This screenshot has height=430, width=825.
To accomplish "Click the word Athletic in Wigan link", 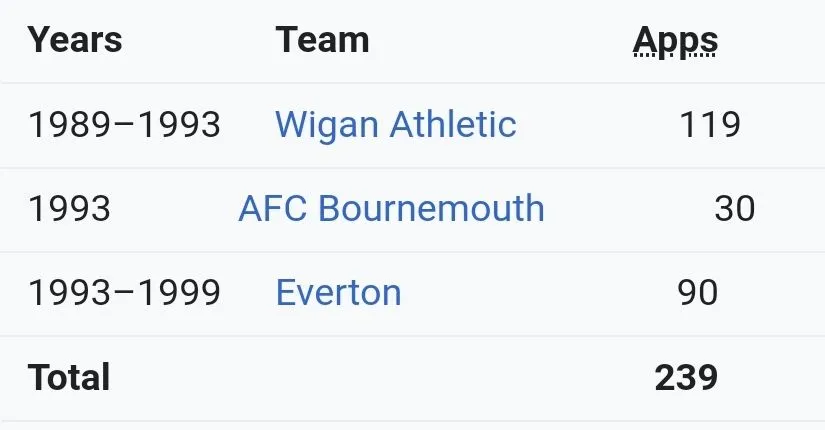I will tap(453, 124).
